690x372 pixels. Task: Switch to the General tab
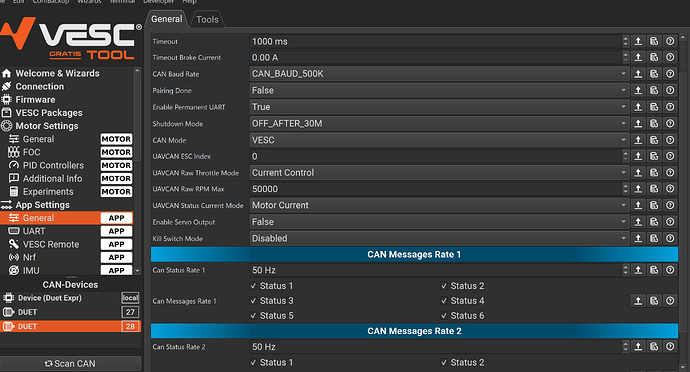[166, 19]
